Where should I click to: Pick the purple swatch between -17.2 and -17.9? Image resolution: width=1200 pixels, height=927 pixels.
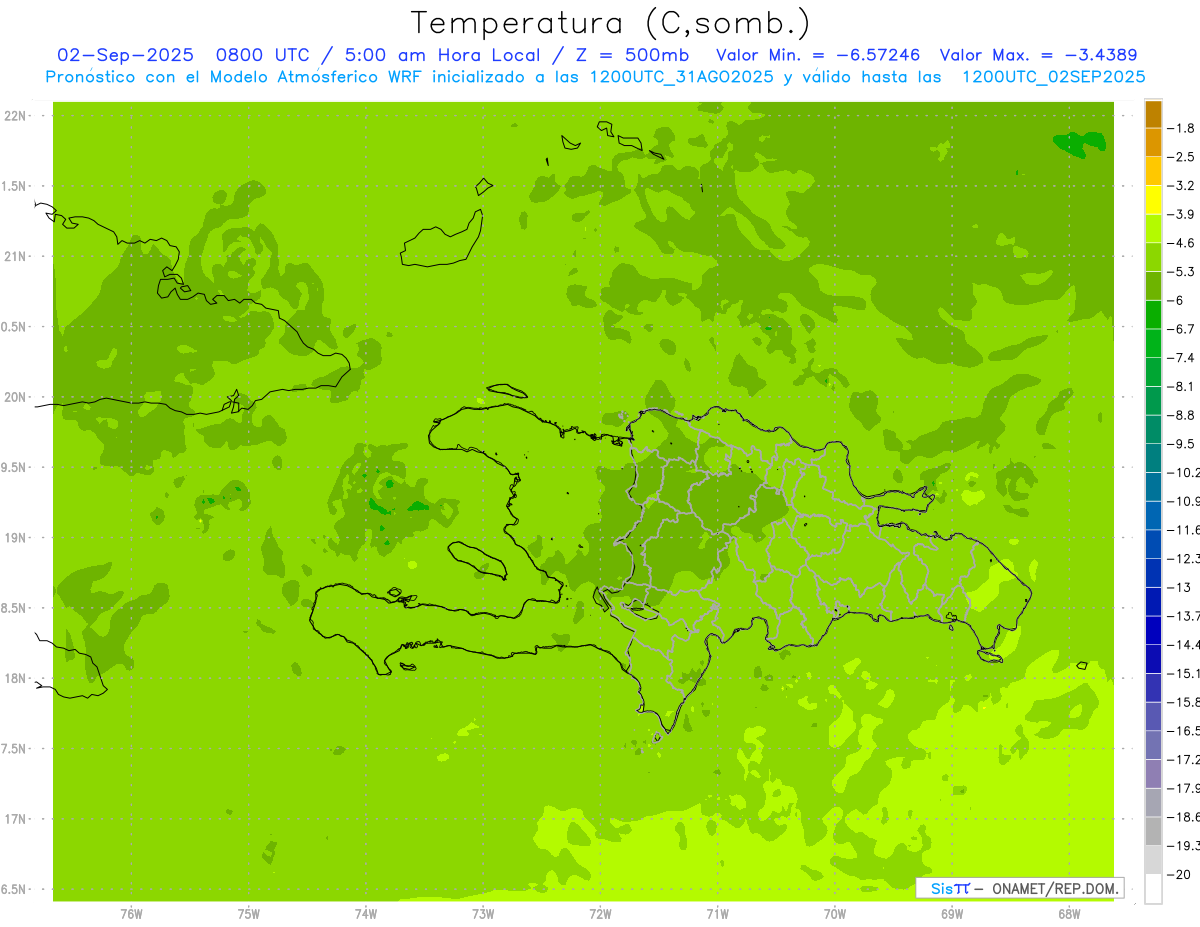click(1153, 773)
